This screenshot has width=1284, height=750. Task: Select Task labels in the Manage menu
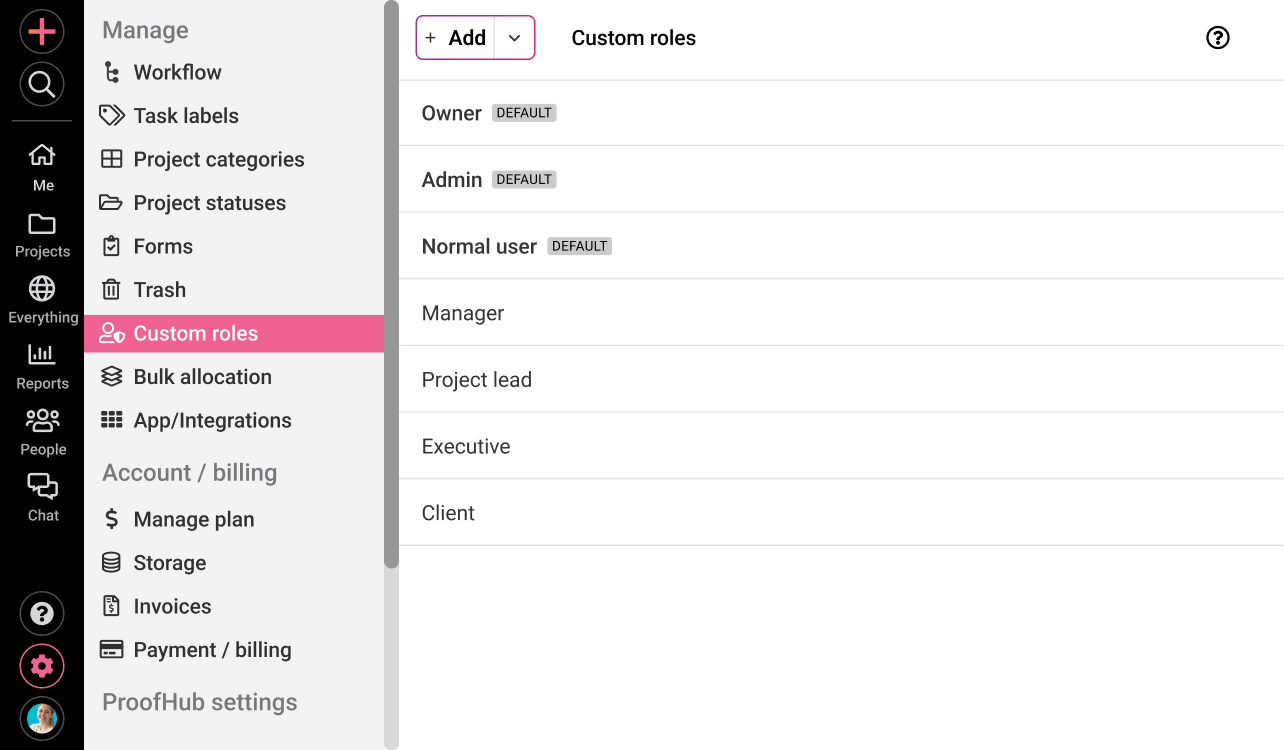(x=185, y=115)
